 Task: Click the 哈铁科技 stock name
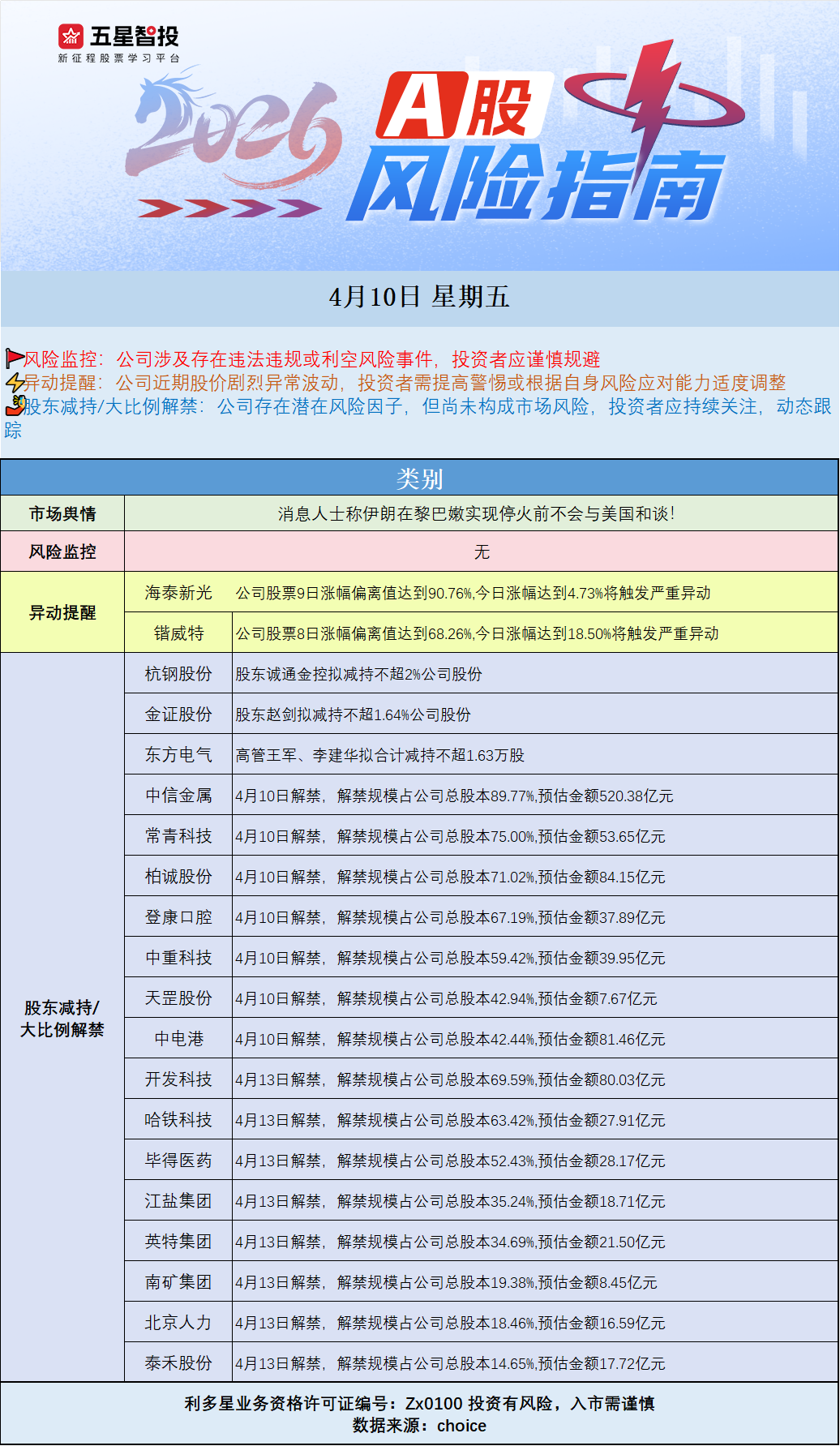pos(178,1120)
